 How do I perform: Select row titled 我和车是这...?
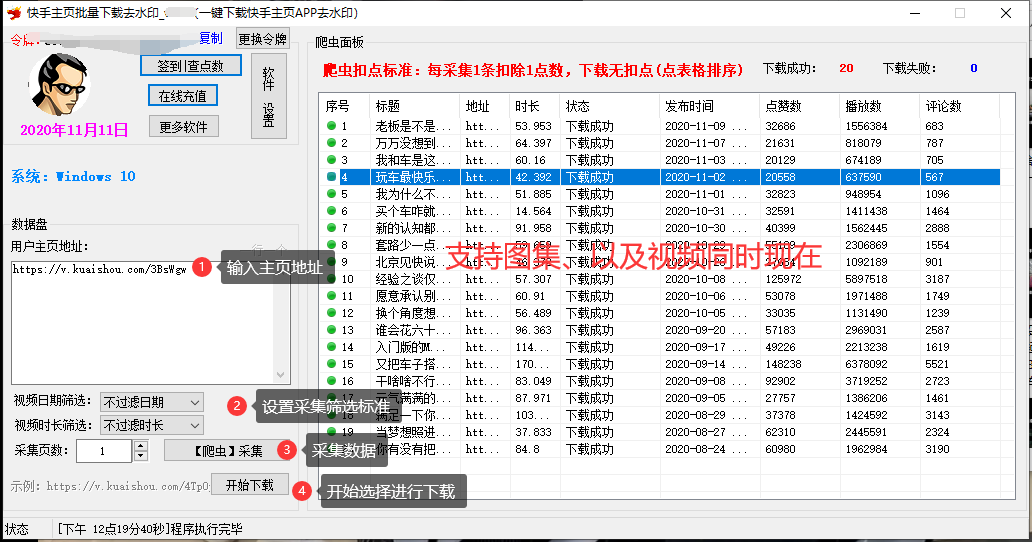[659, 160]
